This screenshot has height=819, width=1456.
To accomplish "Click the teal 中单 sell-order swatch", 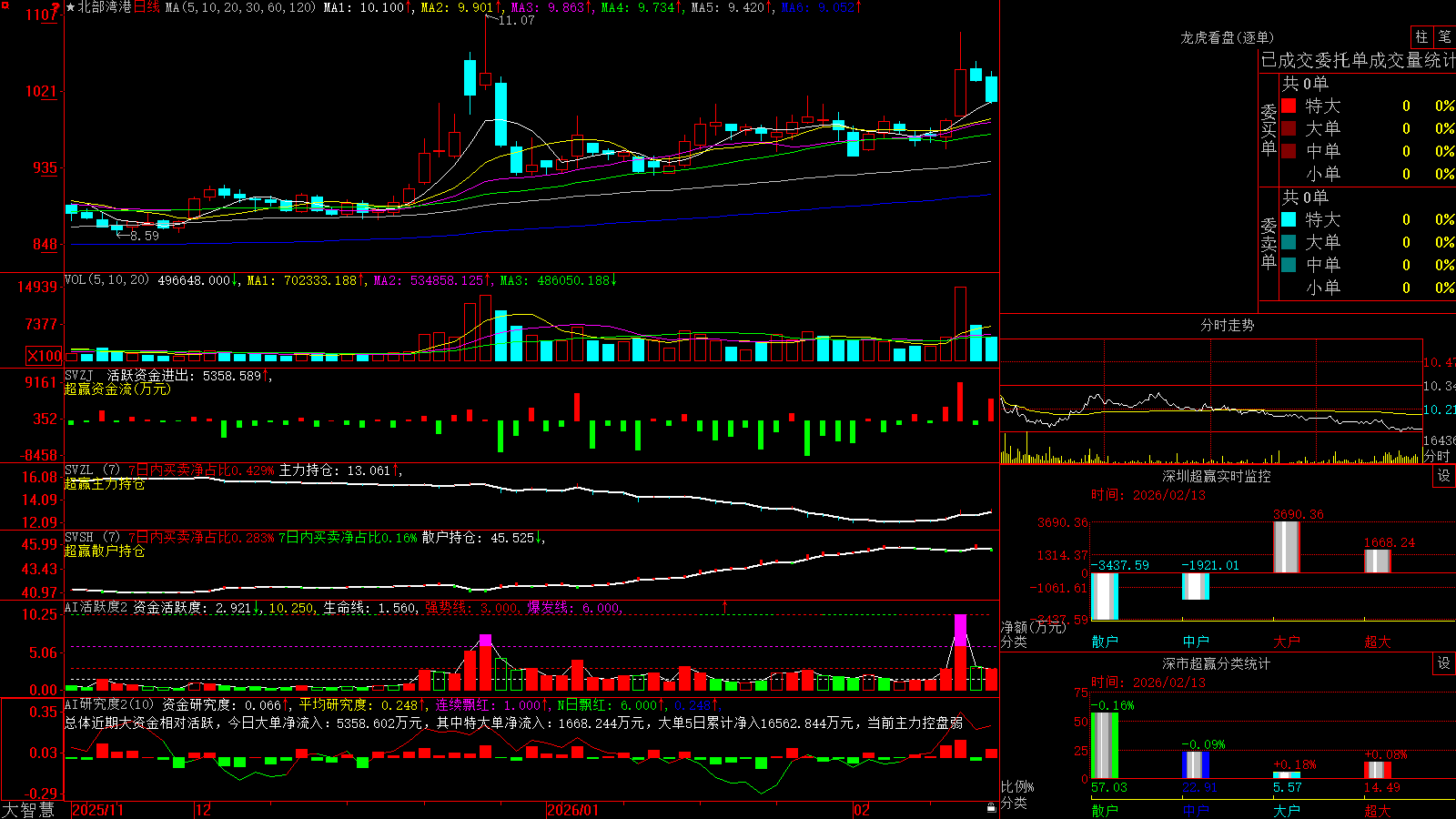I will pos(1289,264).
